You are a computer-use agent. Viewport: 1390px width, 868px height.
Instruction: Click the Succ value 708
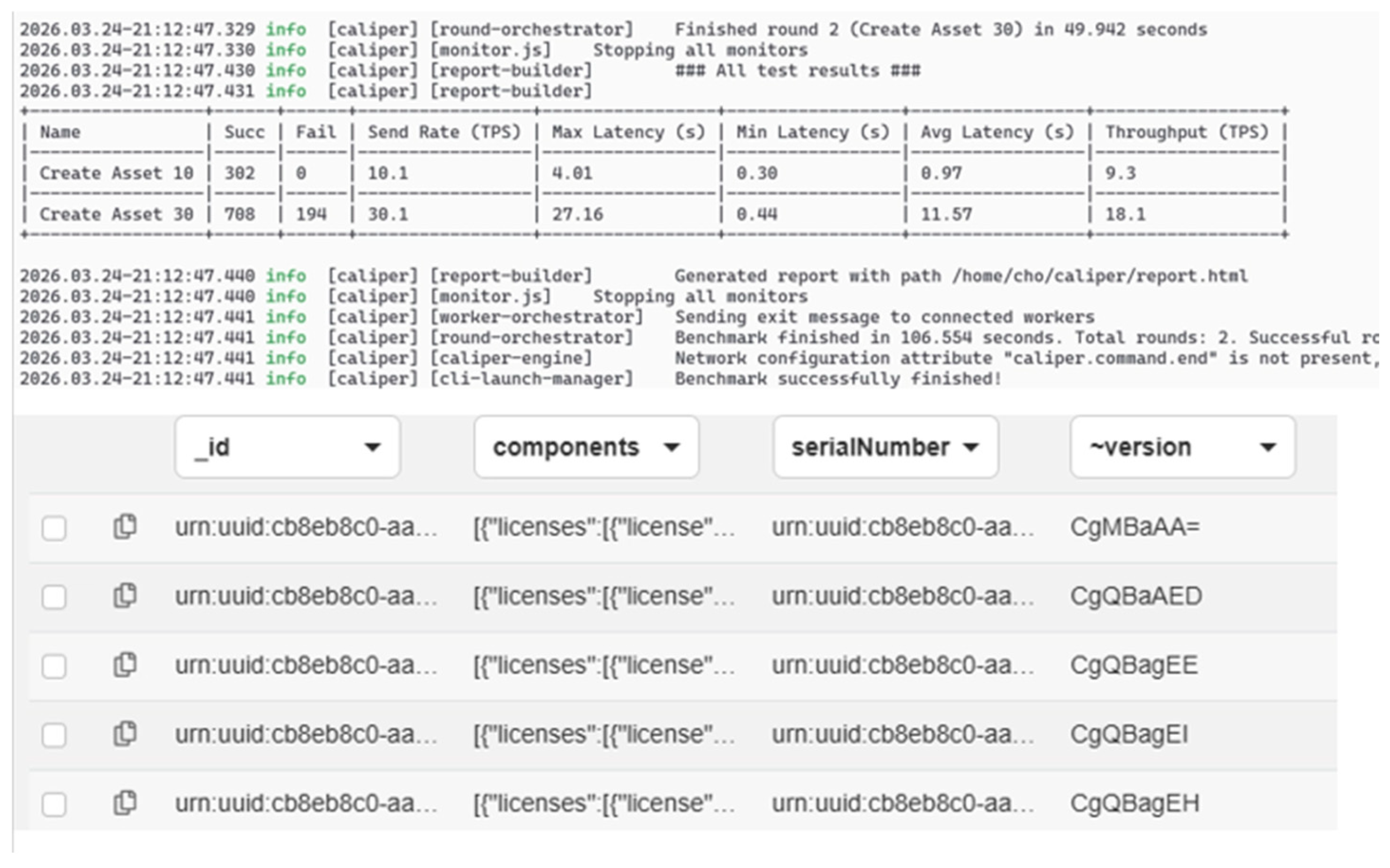click(240, 214)
